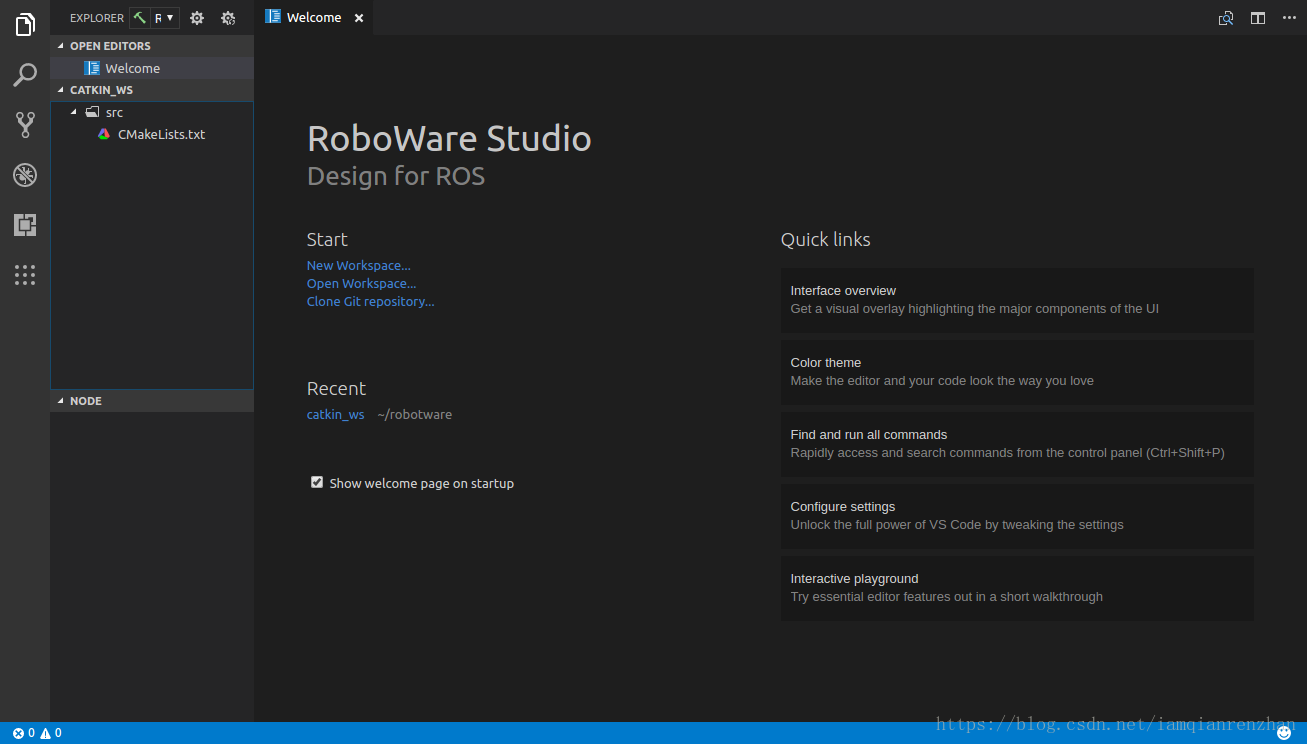The height and width of the screenshot is (744, 1307).
Task: Close the Welcome tab
Action: (359, 18)
